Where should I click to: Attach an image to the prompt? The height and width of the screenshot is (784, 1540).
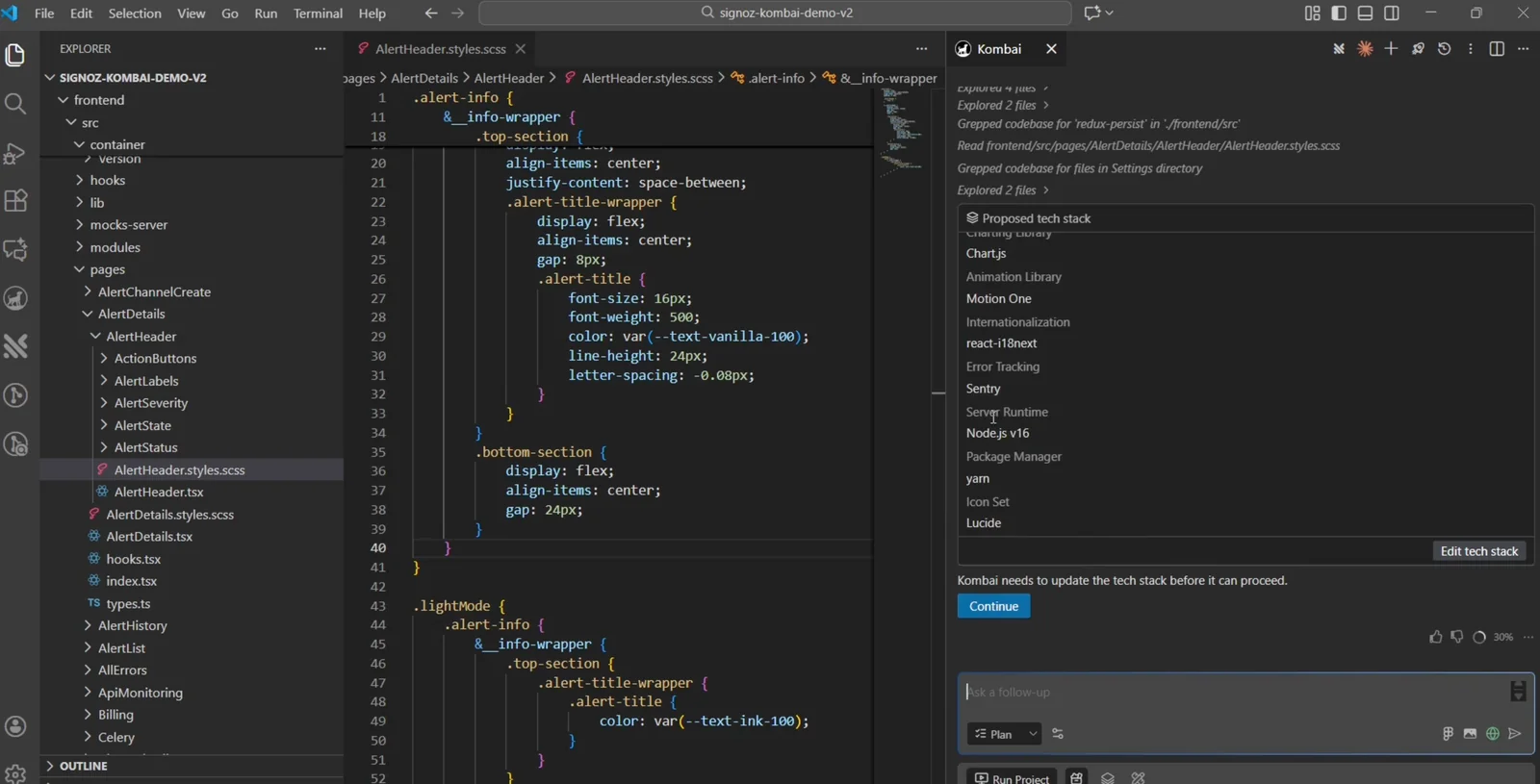[x=1470, y=734]
